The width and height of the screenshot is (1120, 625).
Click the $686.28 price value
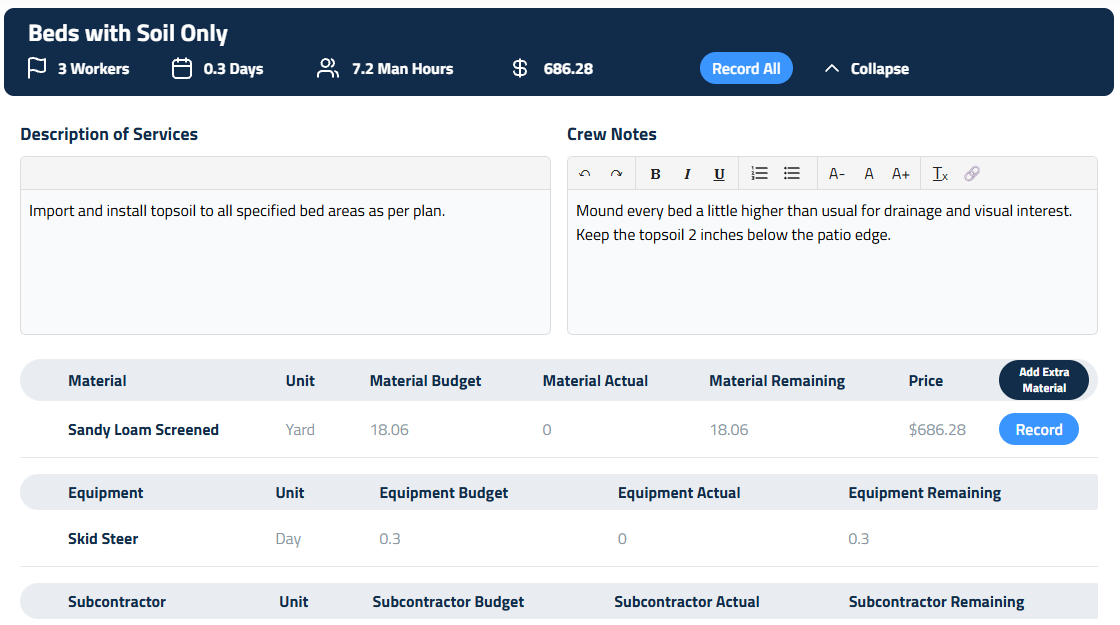click(936, 429)
